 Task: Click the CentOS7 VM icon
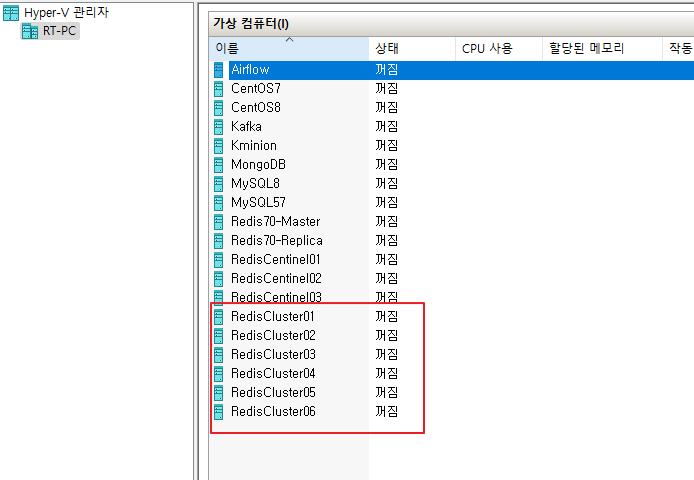coord(218,89)
